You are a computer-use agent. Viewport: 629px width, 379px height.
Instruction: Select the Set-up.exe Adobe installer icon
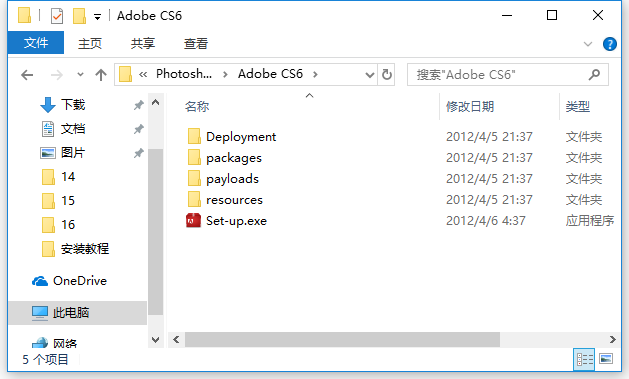[x=193, y=221]
